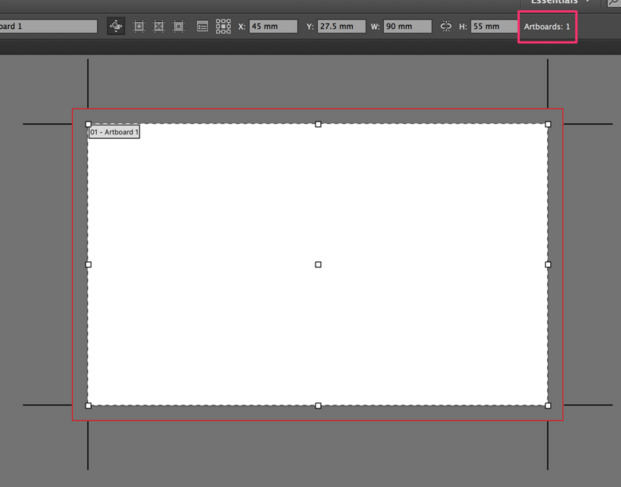Click the X position field (45 mm)
Image resolution: width=621 pixels, height=487 pixels.
pos(273,27)
